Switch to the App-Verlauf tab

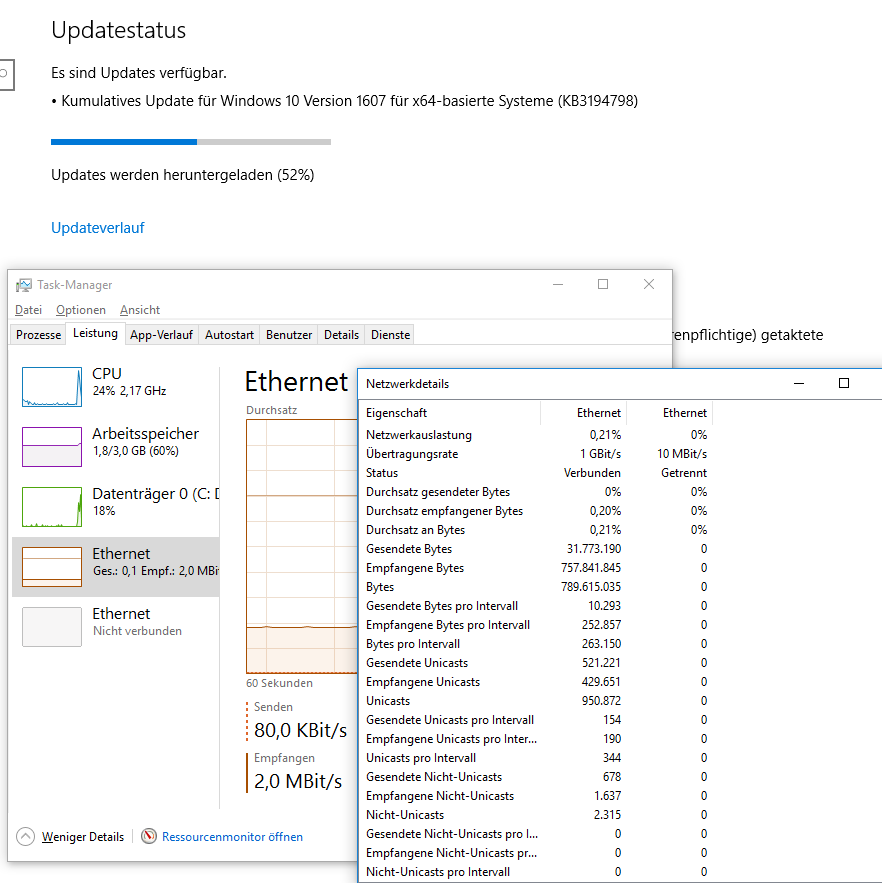point(161,335)
